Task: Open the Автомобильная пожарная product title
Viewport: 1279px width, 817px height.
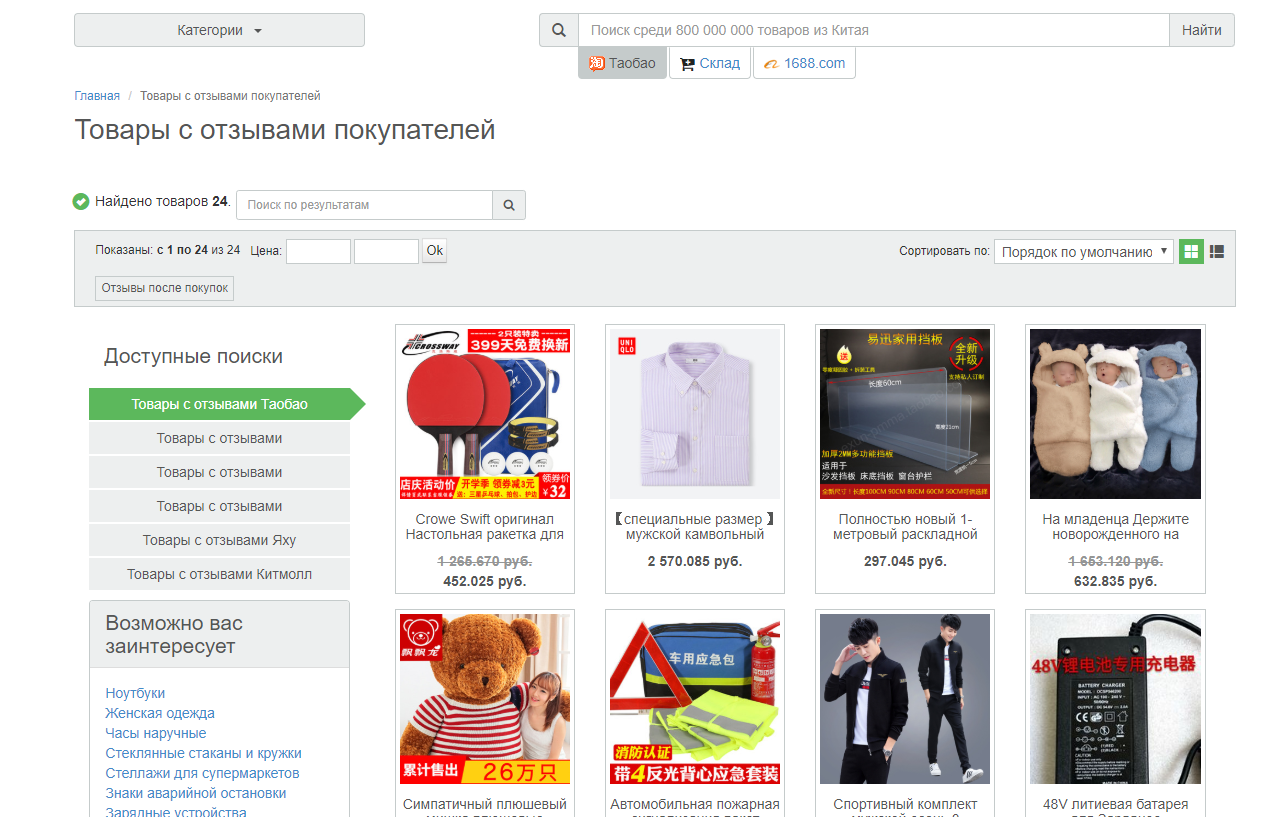Action: [695, 808]
